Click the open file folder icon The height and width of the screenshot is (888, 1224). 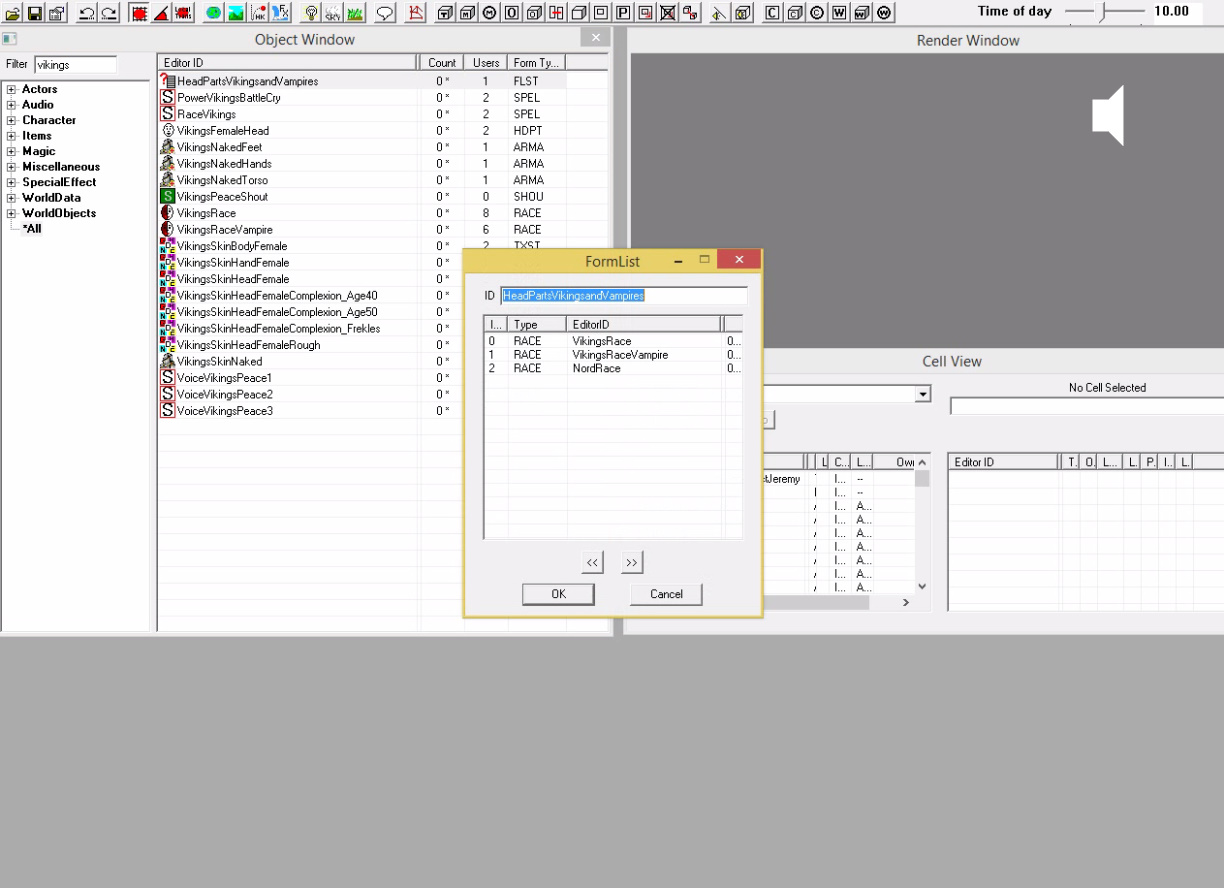[13, 13]
